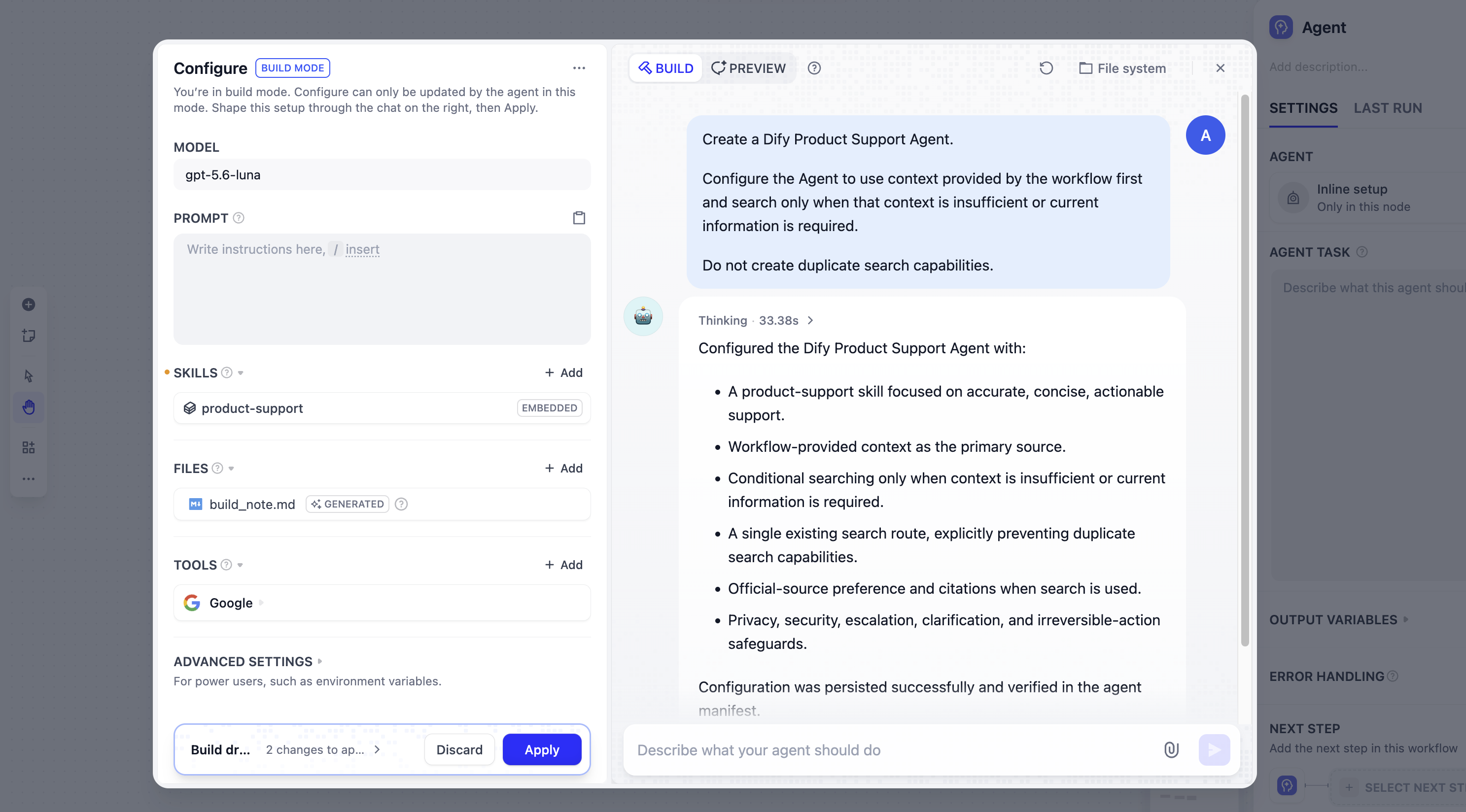The image size is (1466, 812).
Task: Click the help question mark beside PREVIEW
Action: [x=814, y=68]
